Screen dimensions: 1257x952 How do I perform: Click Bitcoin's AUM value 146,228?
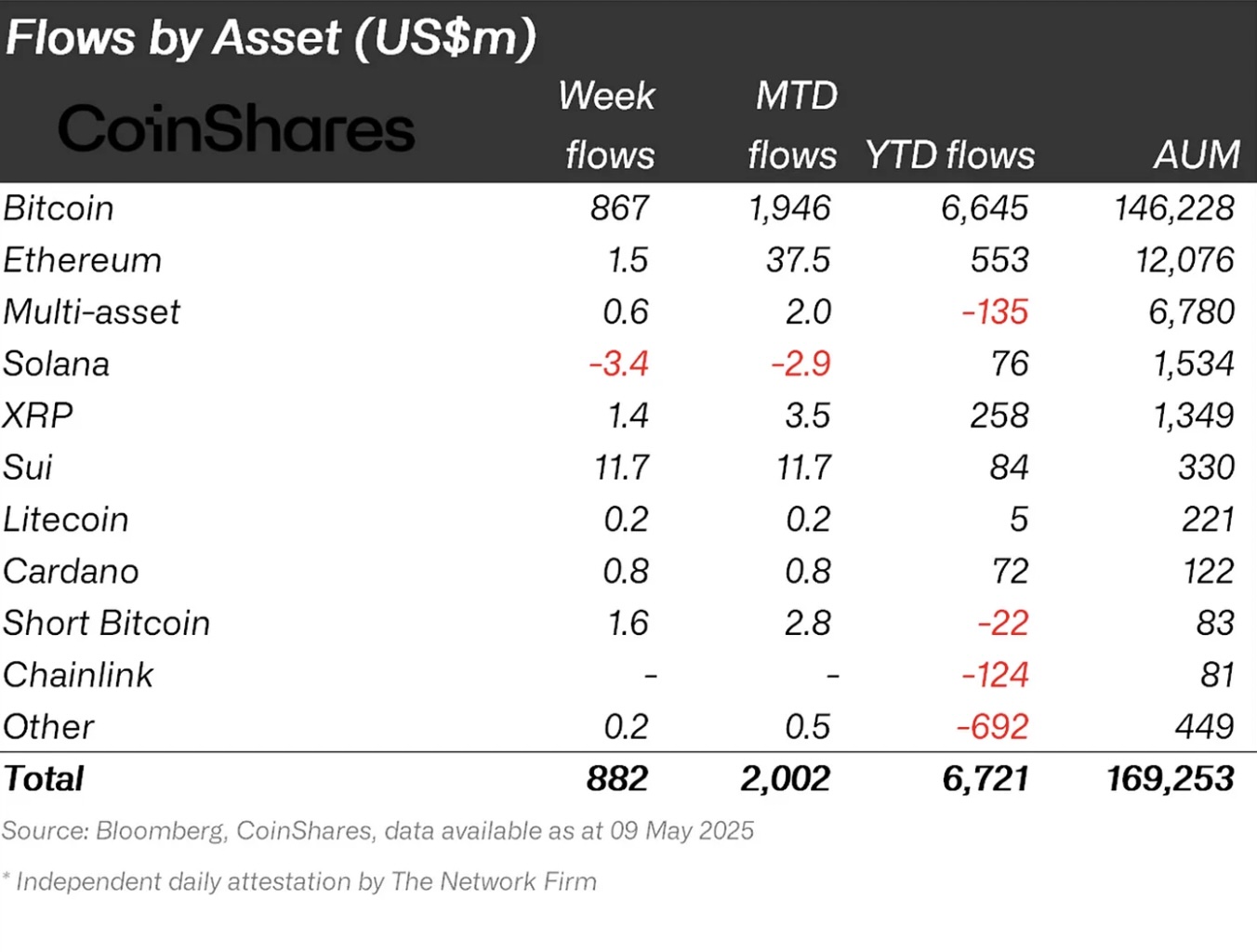pyautogui.click(x=1174, y=208)
